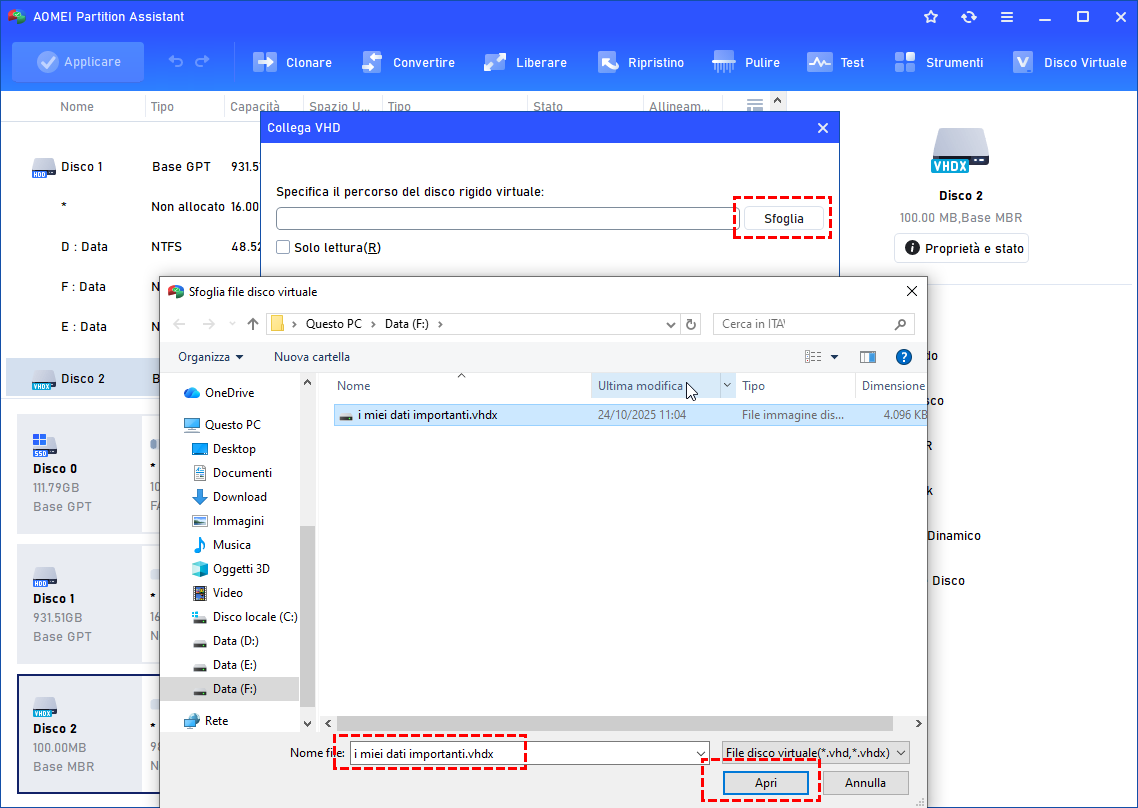Open Download folder in navigation pane

click(229, 497)
